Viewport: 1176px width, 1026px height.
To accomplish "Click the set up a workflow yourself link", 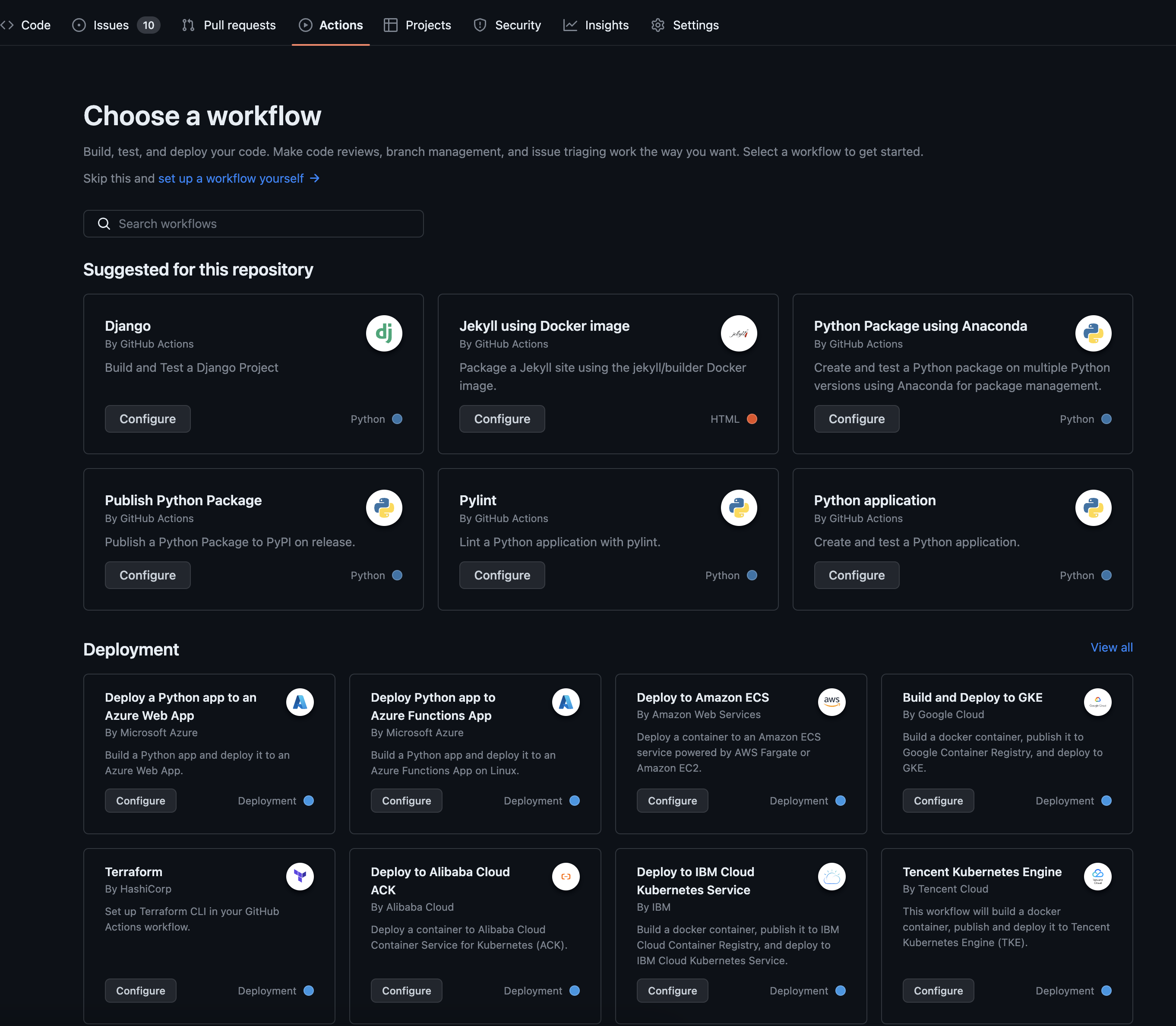I will click(231, 179).
